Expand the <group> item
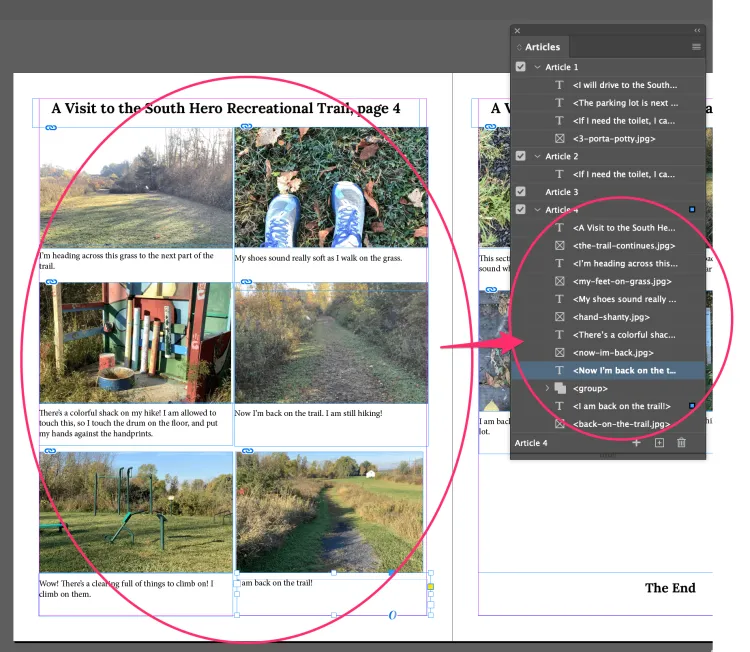This screenshot has height=652, width=750. point(546,388)
